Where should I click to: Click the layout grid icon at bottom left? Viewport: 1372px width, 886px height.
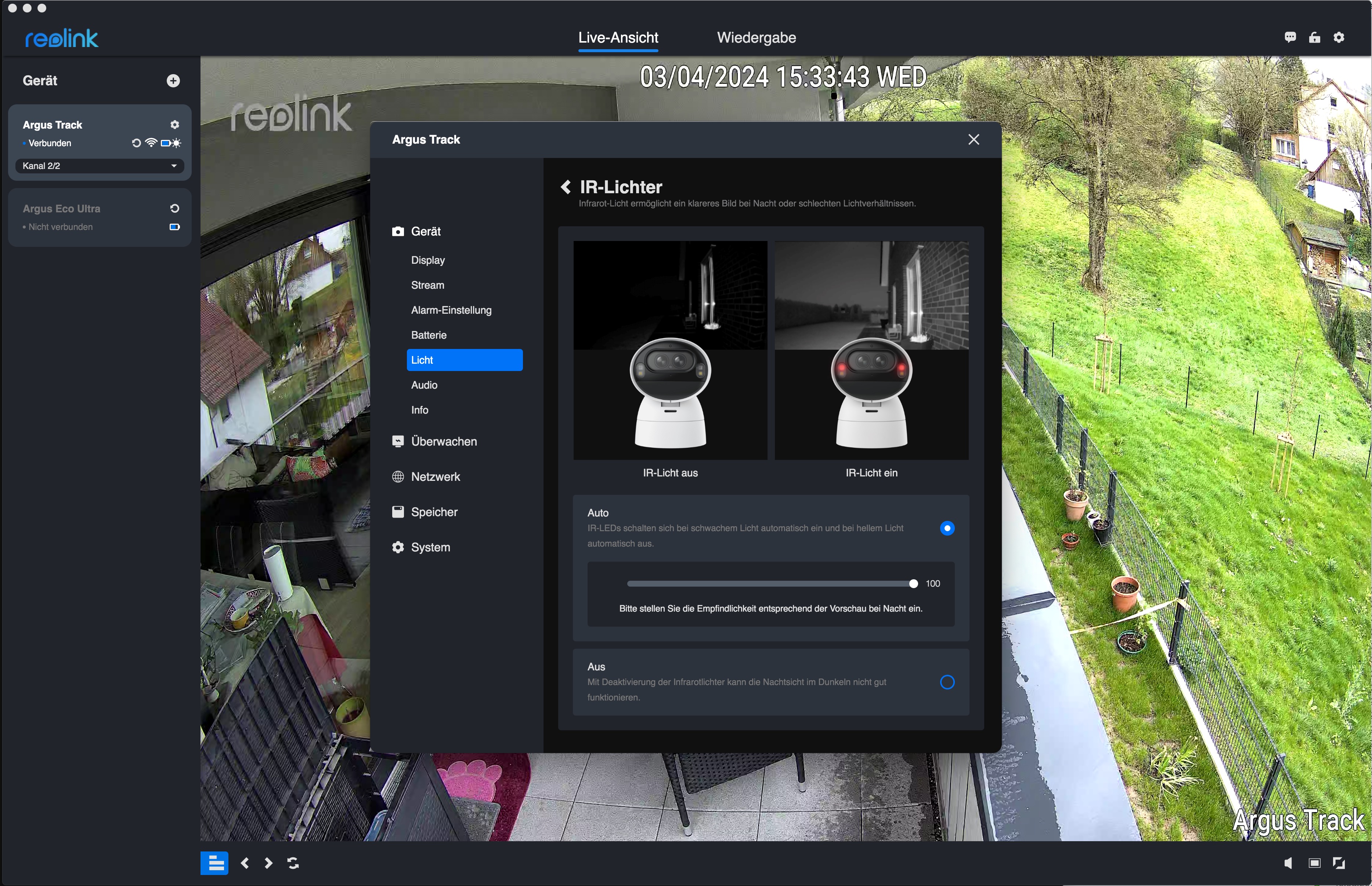pos(215,863)
